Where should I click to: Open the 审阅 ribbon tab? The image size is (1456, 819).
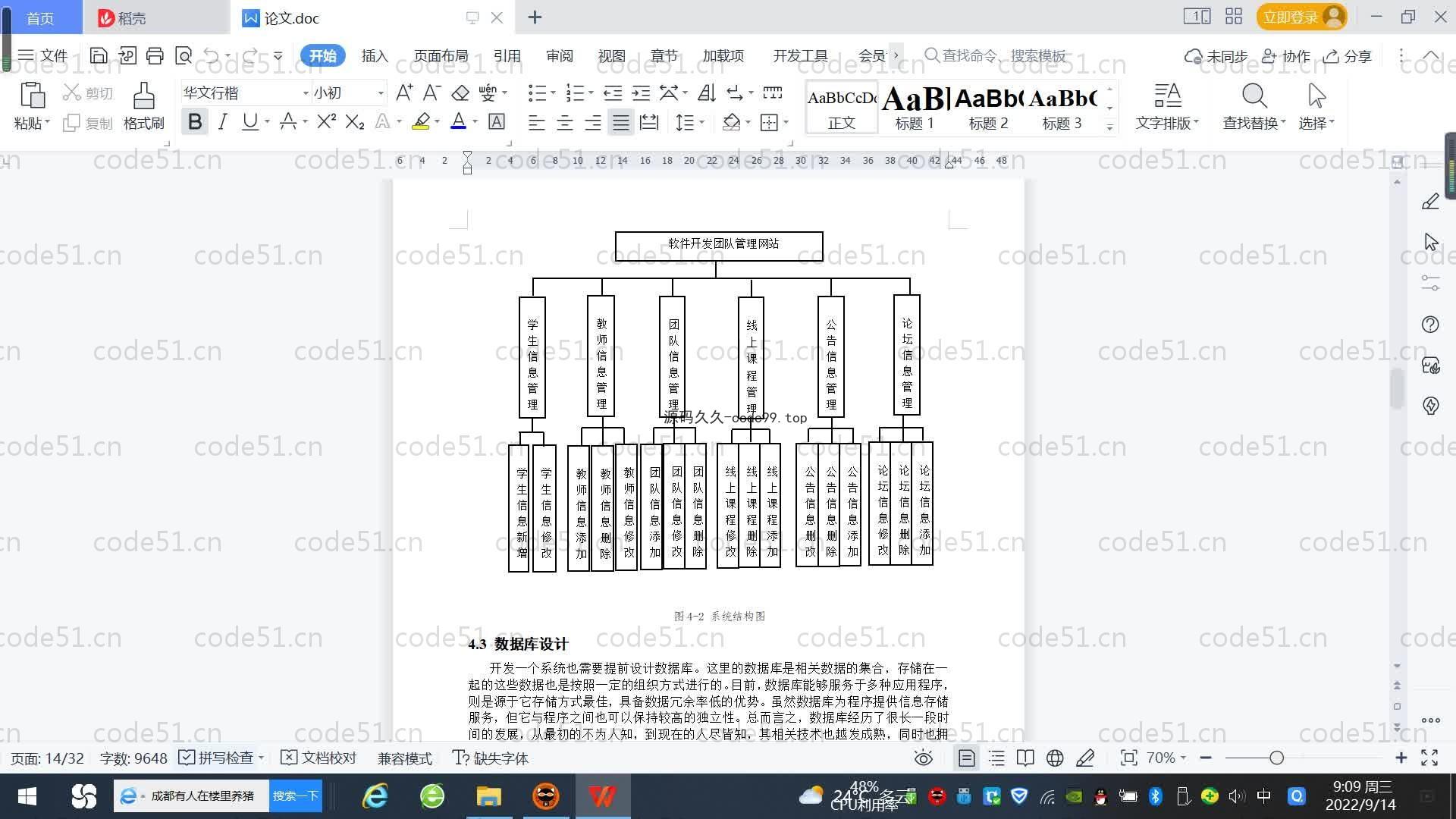[560, 55]
